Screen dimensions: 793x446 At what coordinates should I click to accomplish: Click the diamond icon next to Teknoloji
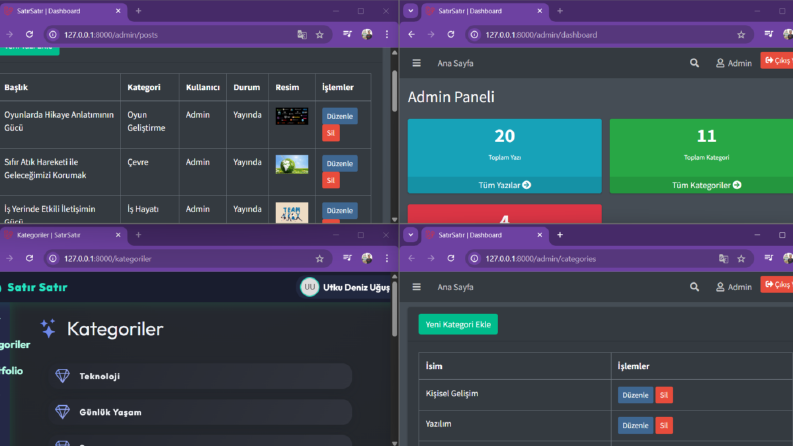click(x=62, y=376)
